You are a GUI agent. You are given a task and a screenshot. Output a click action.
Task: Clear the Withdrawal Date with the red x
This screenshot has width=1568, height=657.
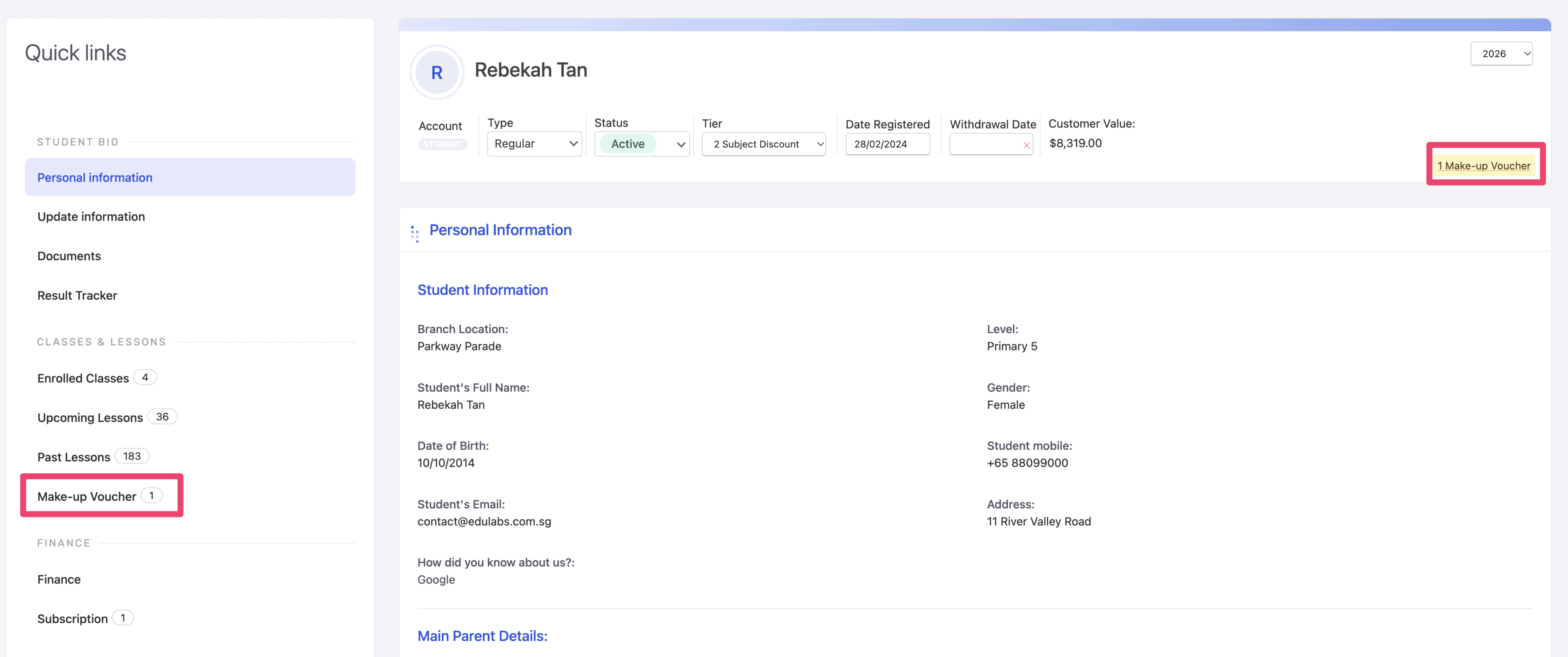coord(1026,145)
